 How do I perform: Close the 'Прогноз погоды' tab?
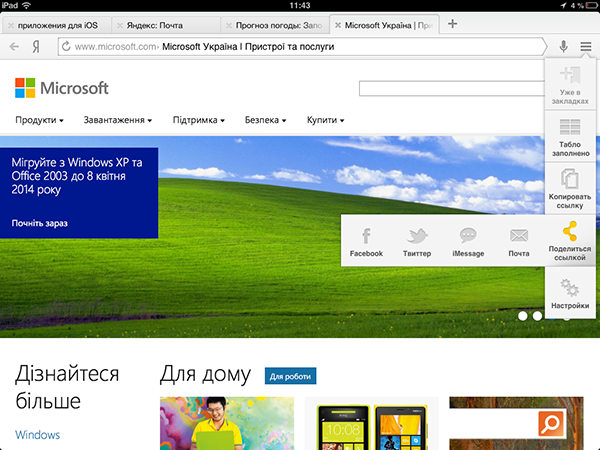coord(229,26)
